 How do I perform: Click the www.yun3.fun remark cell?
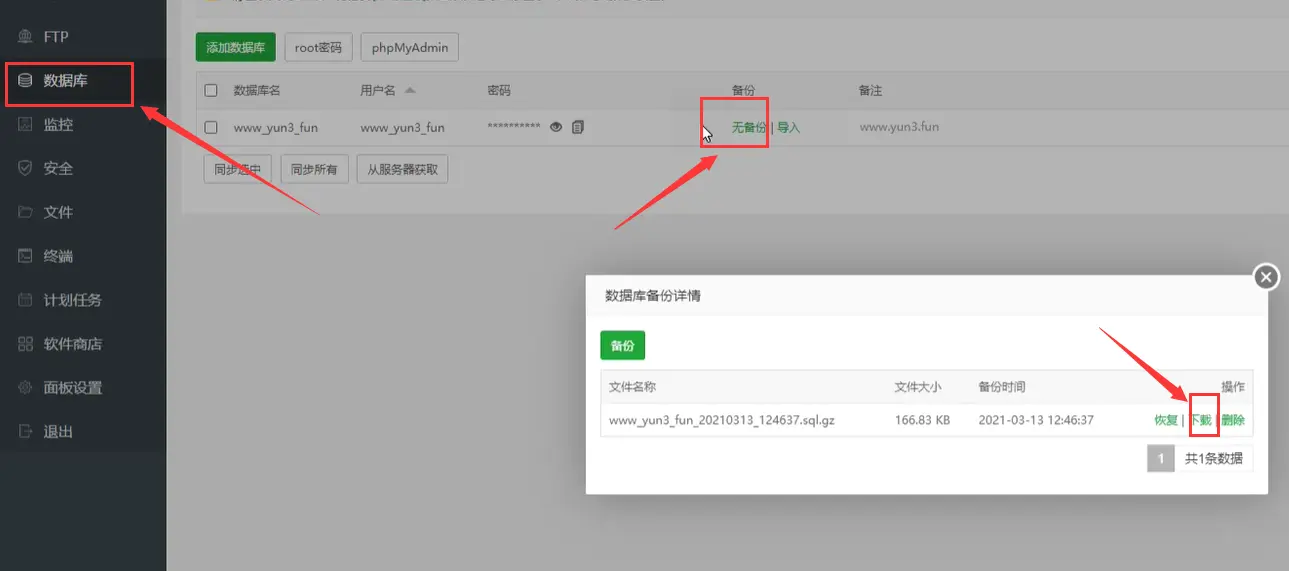click(899, 127)
